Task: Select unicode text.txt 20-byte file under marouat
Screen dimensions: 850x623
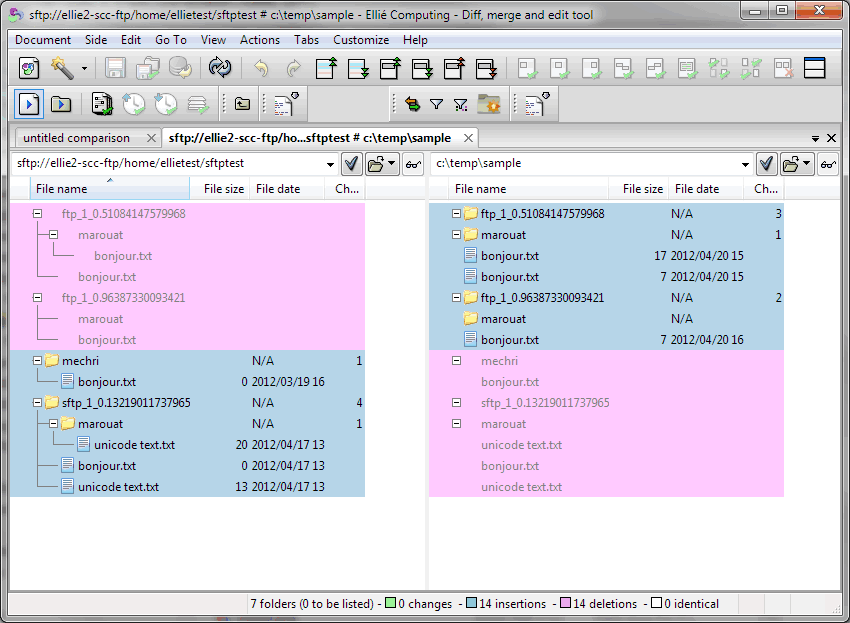Action: tap(134, 445)
